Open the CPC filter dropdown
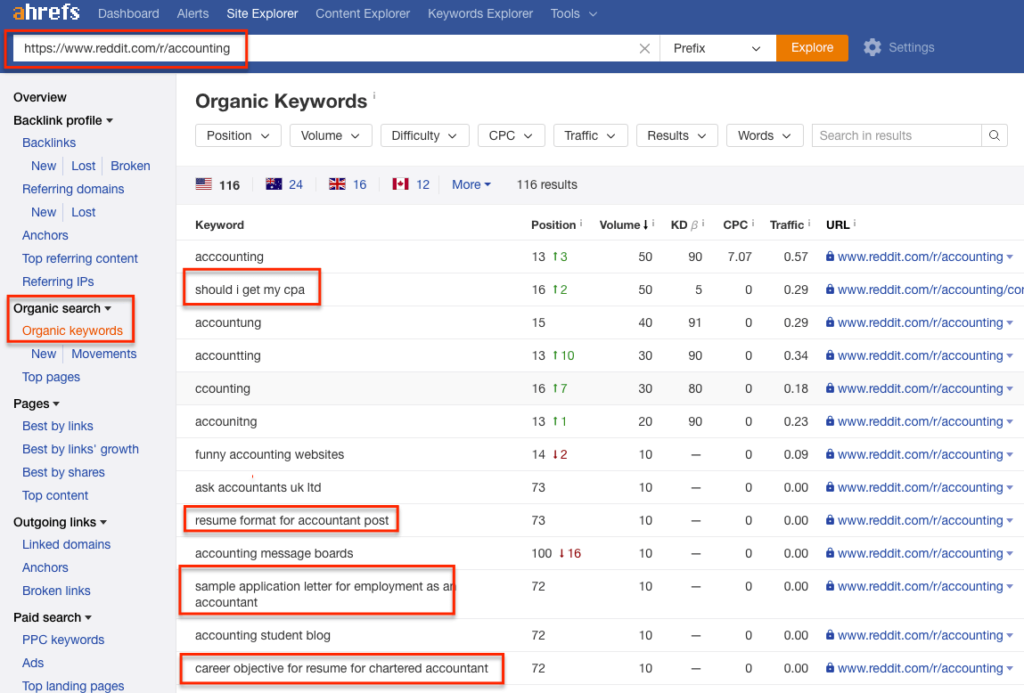The image size is (1024, 693). pyautogui.click(x=511, y=136)
